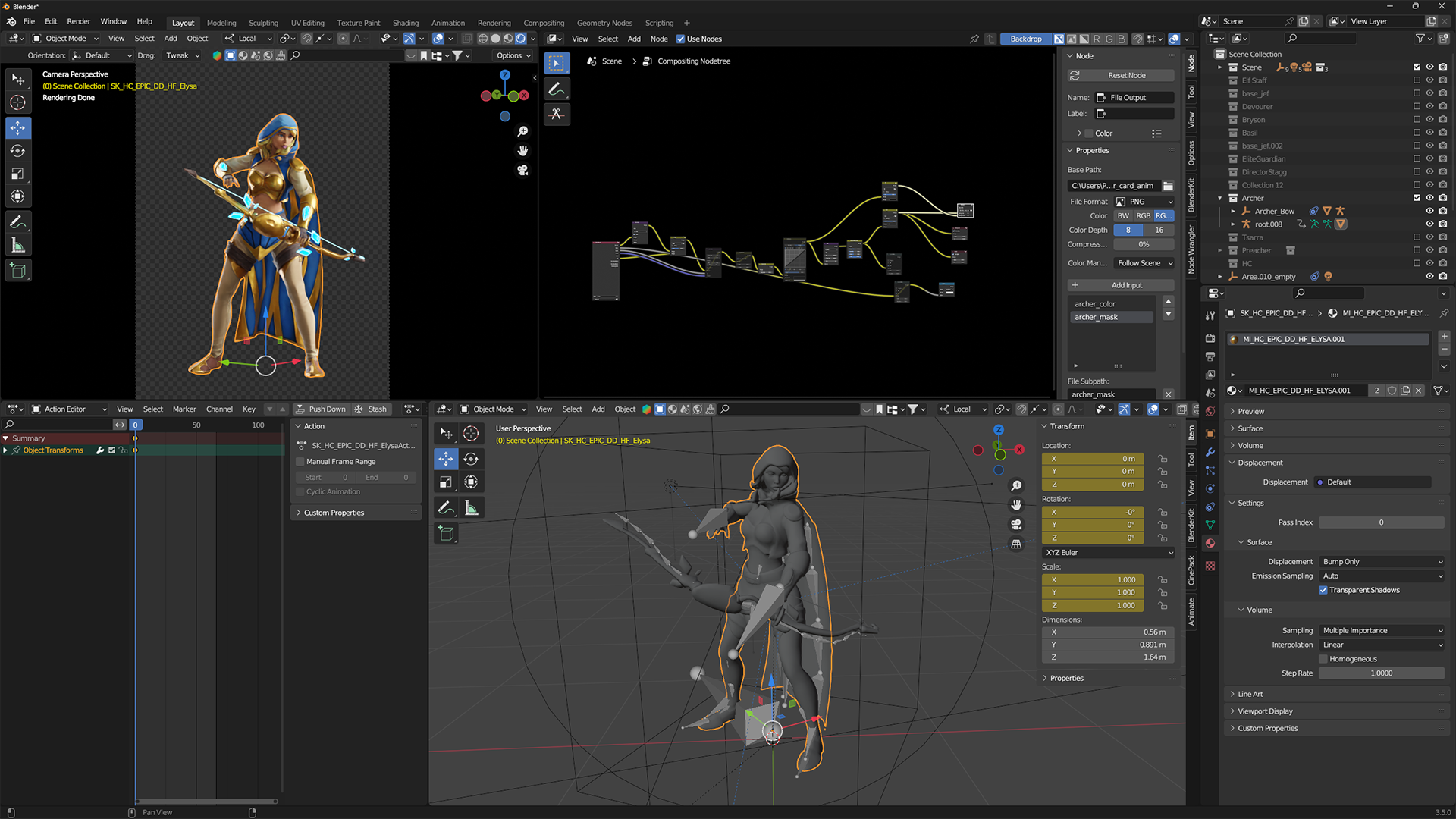Remove the archer_mask file subpath with X
The image size is (1456, 819).
(1169, 394)
